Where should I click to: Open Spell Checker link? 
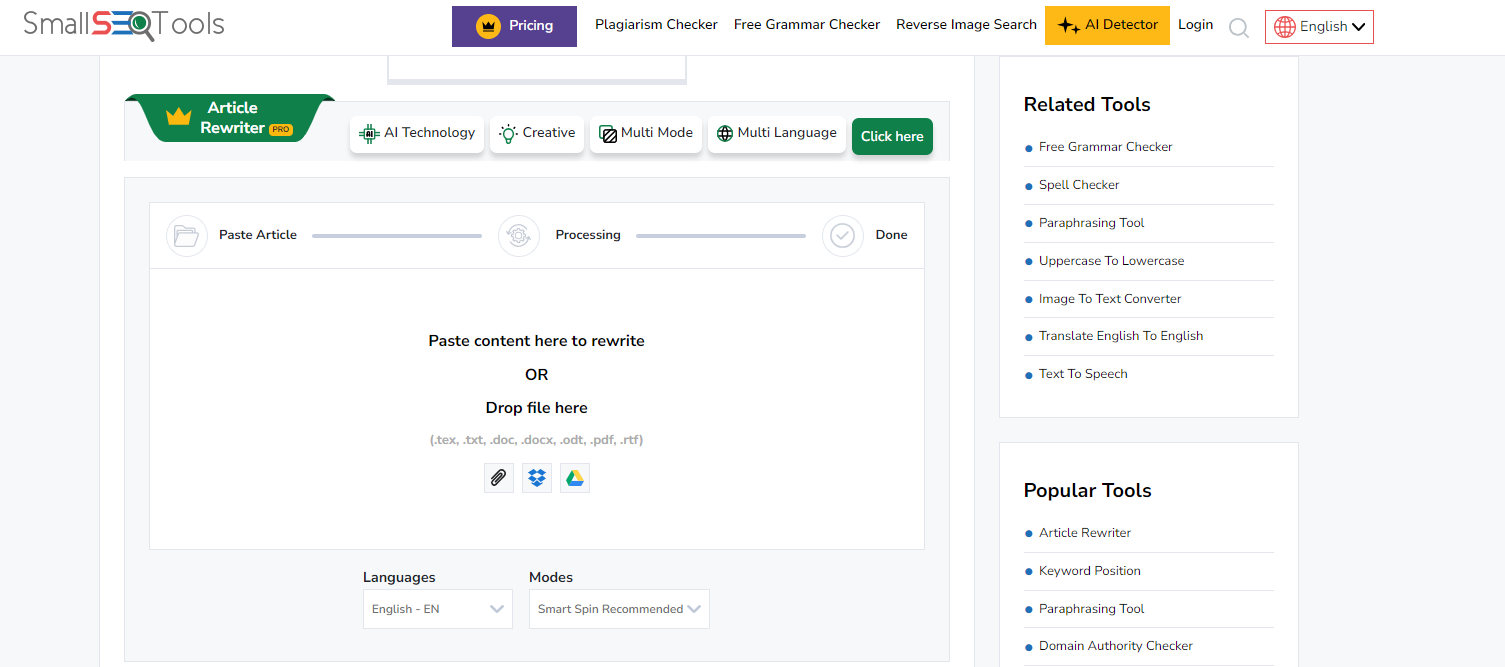[1079, 185]
